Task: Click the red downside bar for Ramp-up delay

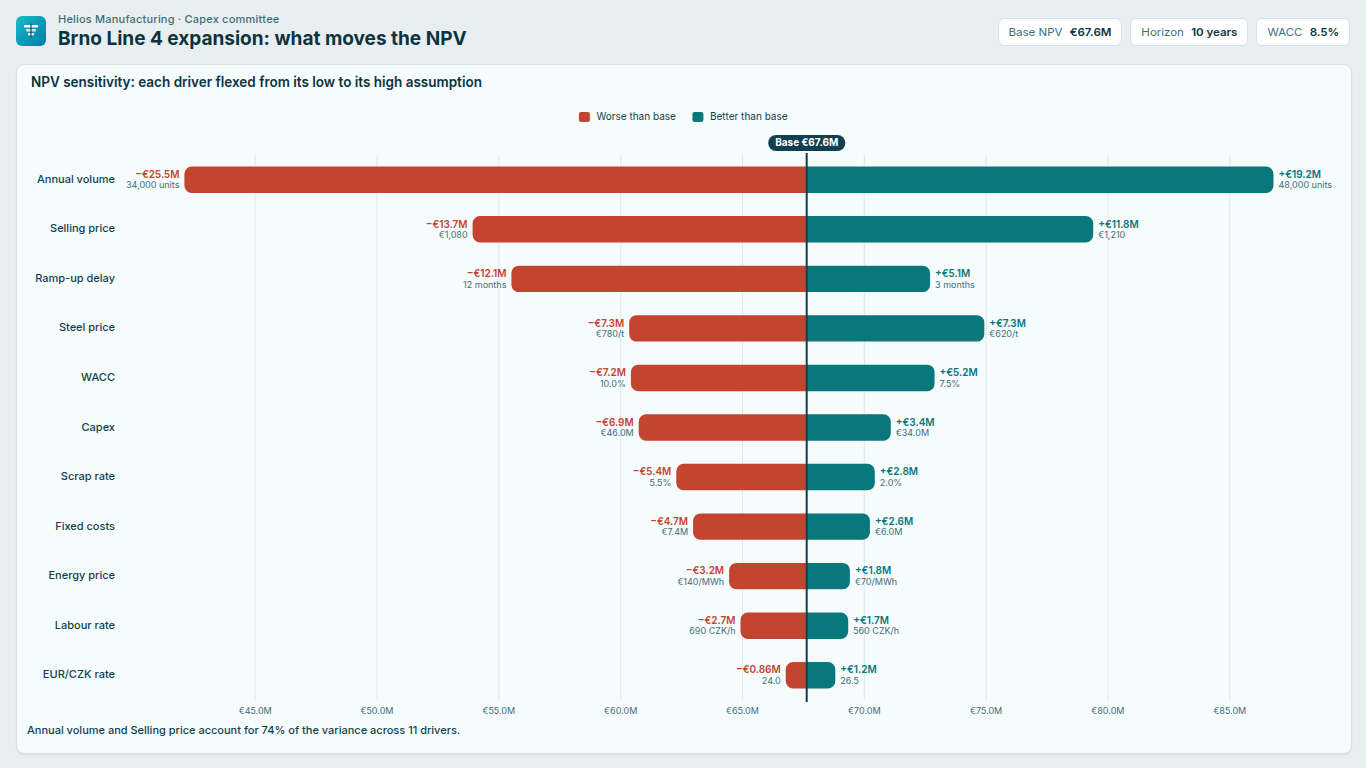Action: (659, 279)
